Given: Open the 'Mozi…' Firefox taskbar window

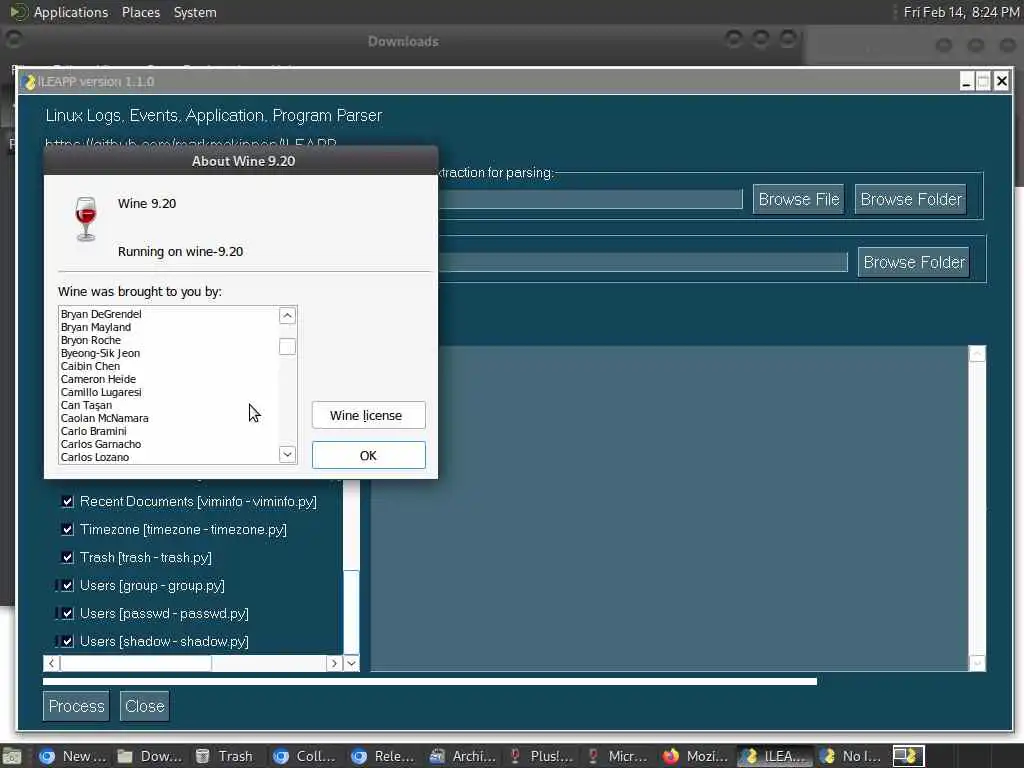Looking at the screenshot, I should (x=695, y=756).
